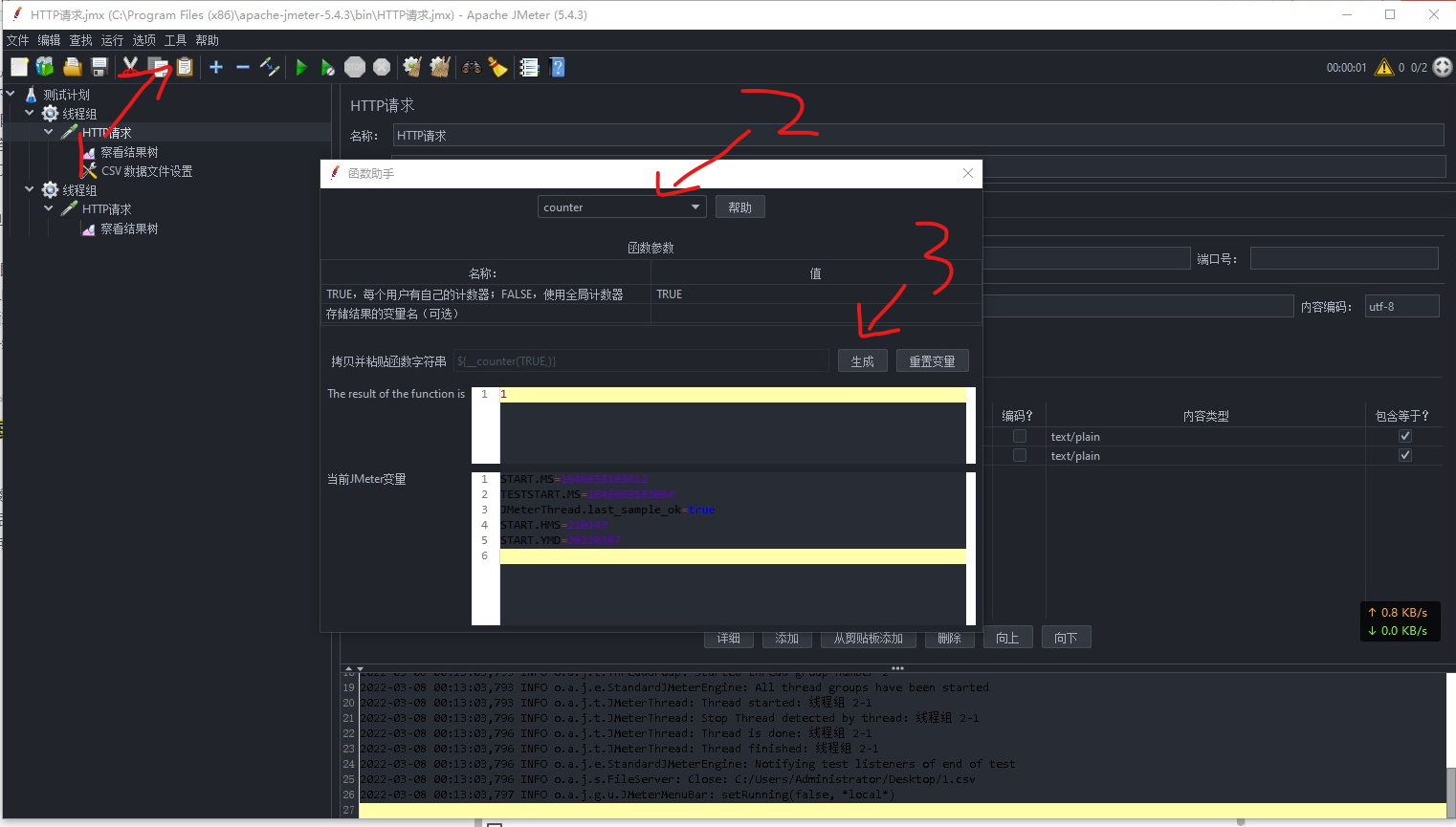Click the Paste clipboard icon
Image resolution: width=1456 pixels, height=827 pixels.
tap(185, 67)
